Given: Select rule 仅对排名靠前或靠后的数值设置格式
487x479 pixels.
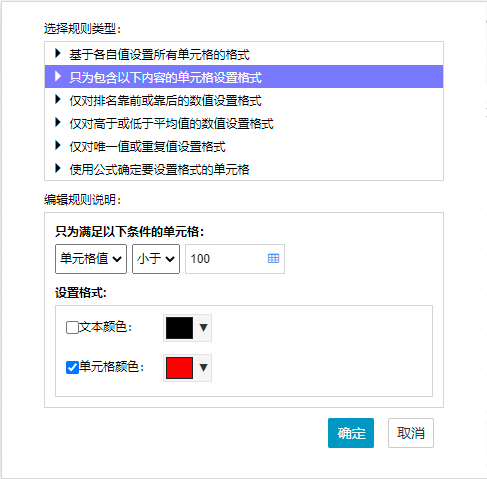Looking at the screenshot, I should (x=244, y=100).
